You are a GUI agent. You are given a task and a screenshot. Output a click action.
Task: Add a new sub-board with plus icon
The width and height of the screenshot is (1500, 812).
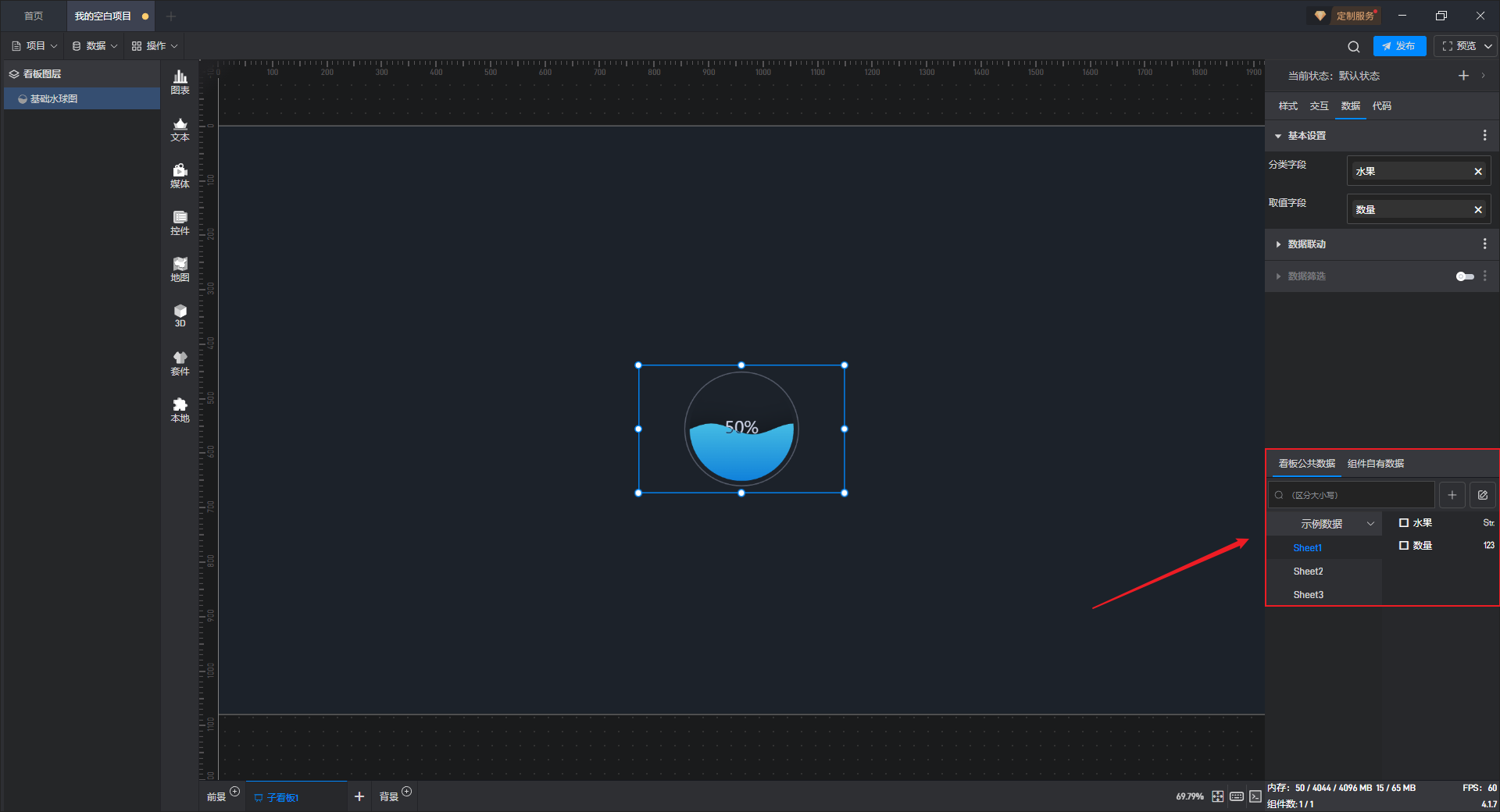click(x=359, y=796)
